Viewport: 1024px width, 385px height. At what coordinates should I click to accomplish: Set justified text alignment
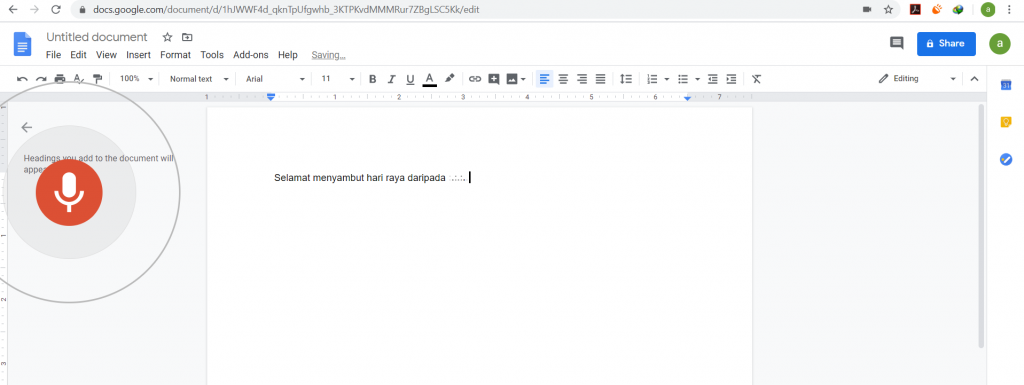point(601,79)
